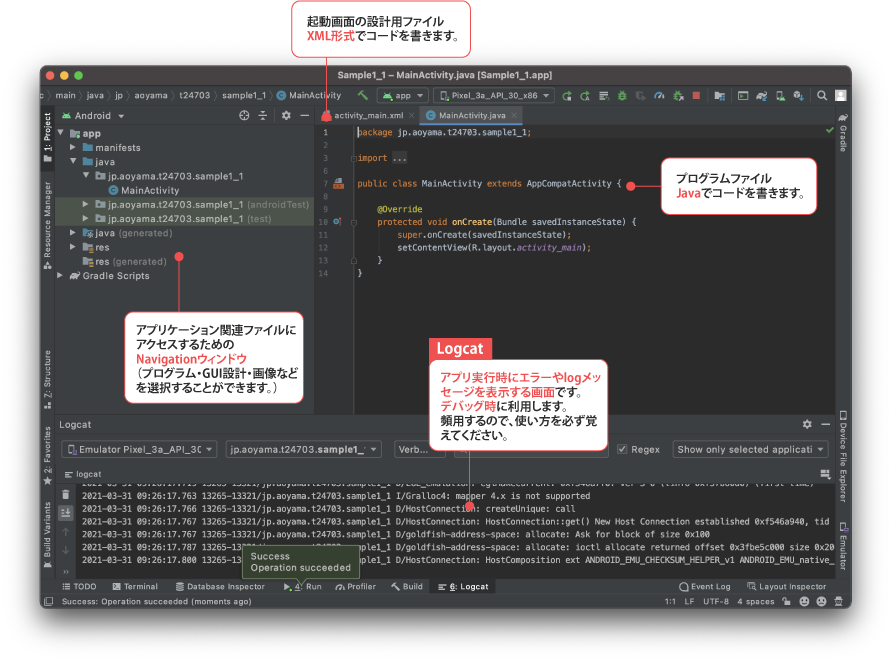Hide the Project panel with minus icon

click(x=304, y=115)
